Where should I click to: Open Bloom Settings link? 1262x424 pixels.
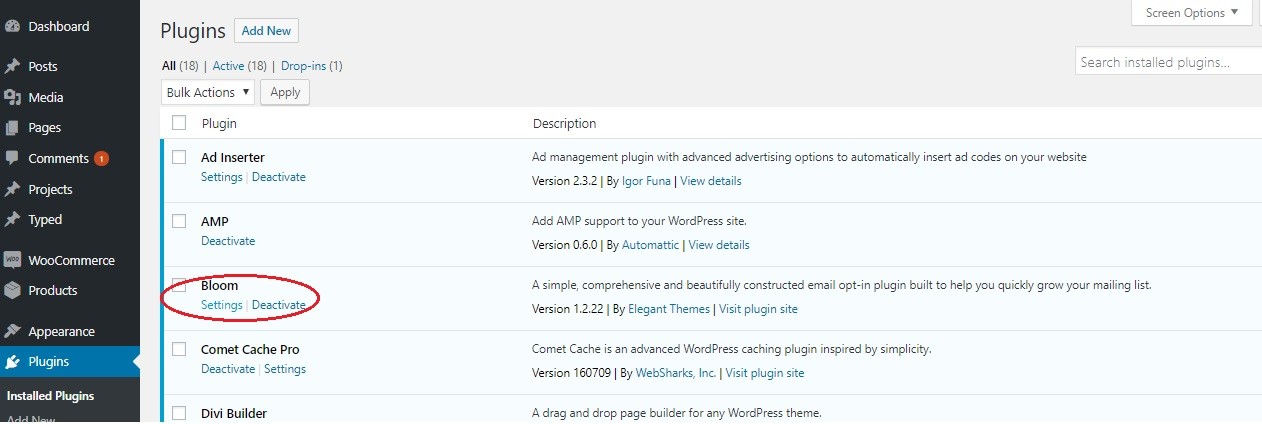(x=222, y=305)
